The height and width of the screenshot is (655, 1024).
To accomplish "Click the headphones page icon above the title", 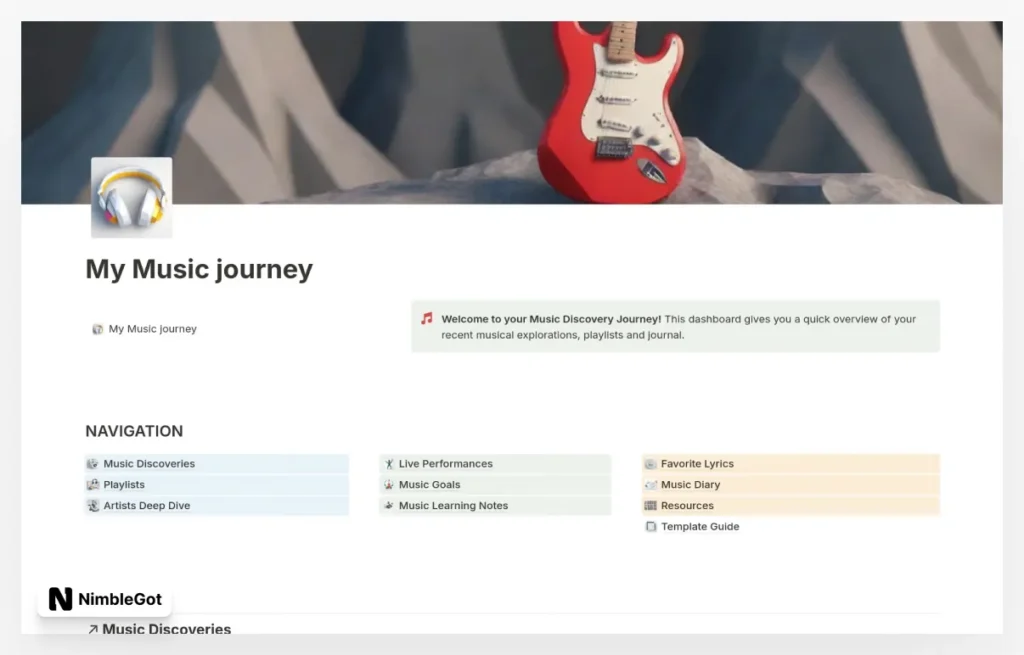I will pyautogui.click(x=131, y=197).
